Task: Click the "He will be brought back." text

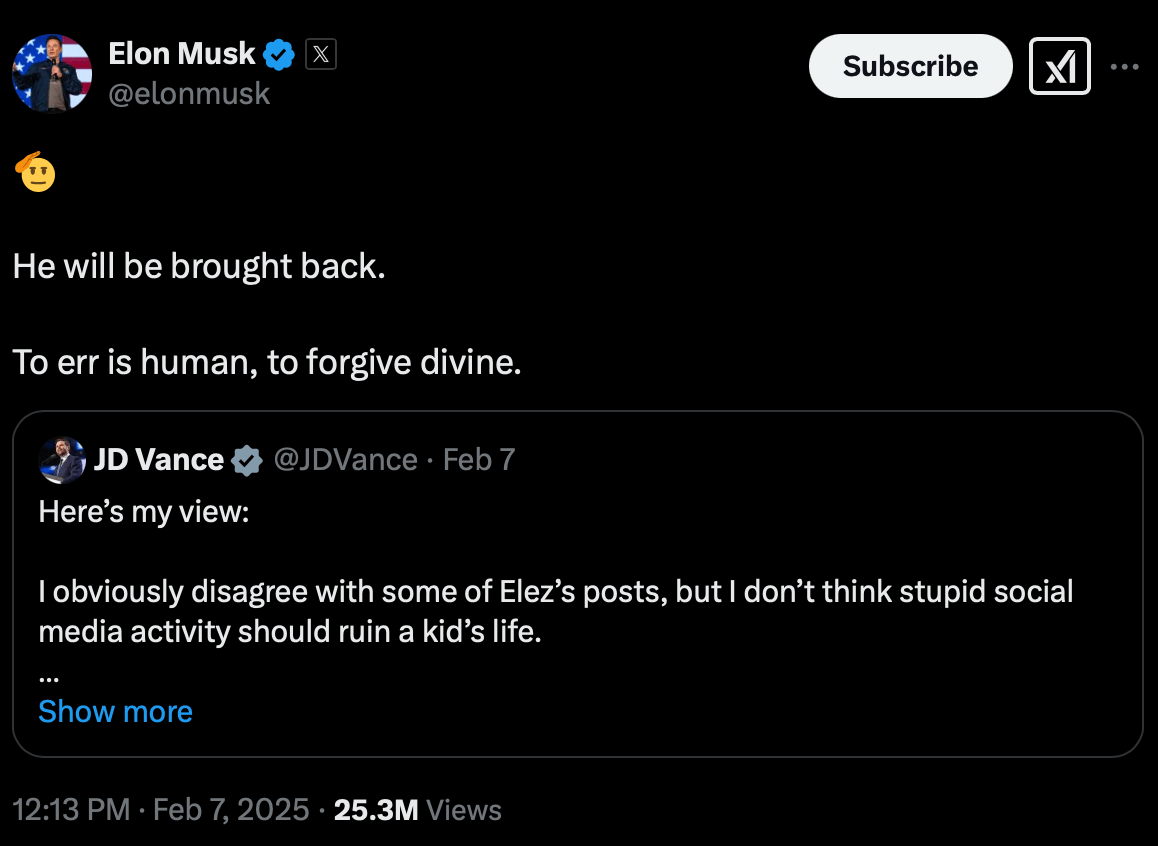Action: (x=199, y=267)
